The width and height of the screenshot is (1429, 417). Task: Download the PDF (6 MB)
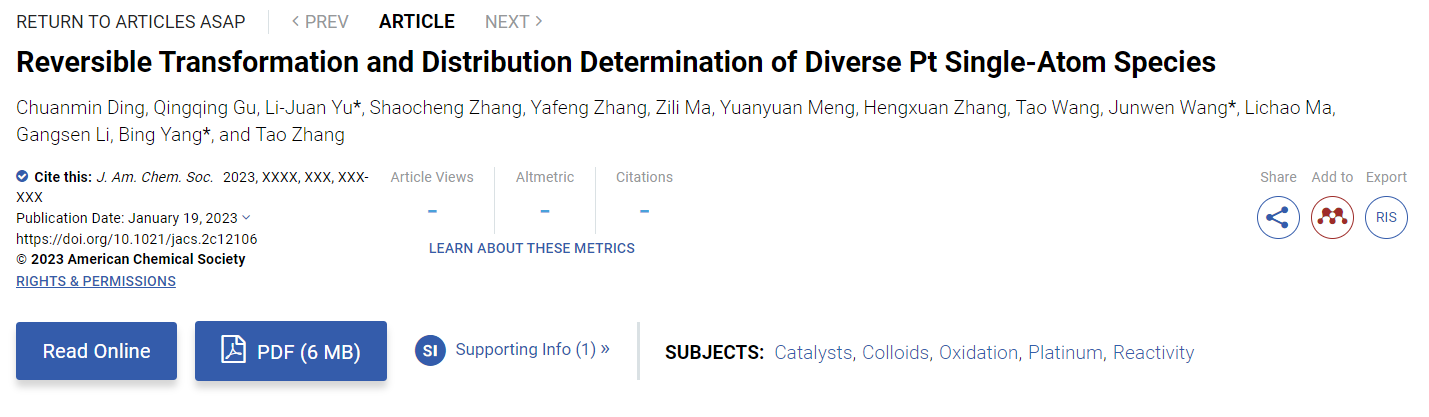click(291, 351)
